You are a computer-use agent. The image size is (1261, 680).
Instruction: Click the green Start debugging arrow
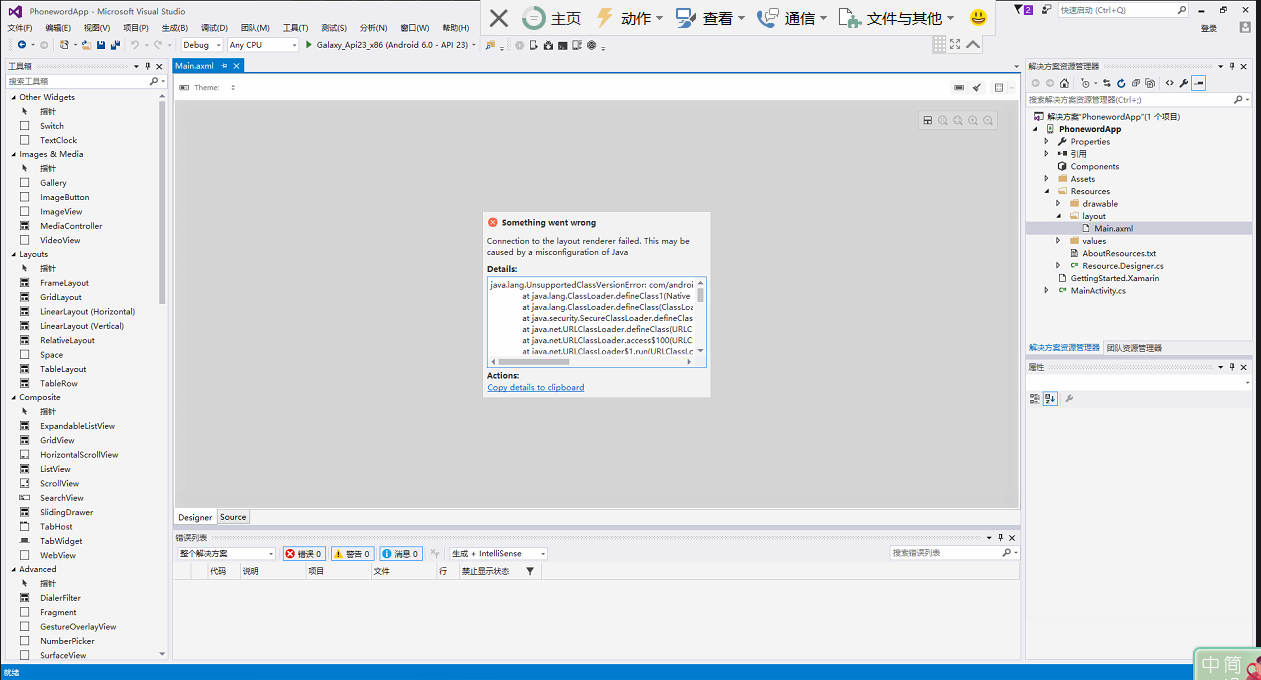click(309, 45)
